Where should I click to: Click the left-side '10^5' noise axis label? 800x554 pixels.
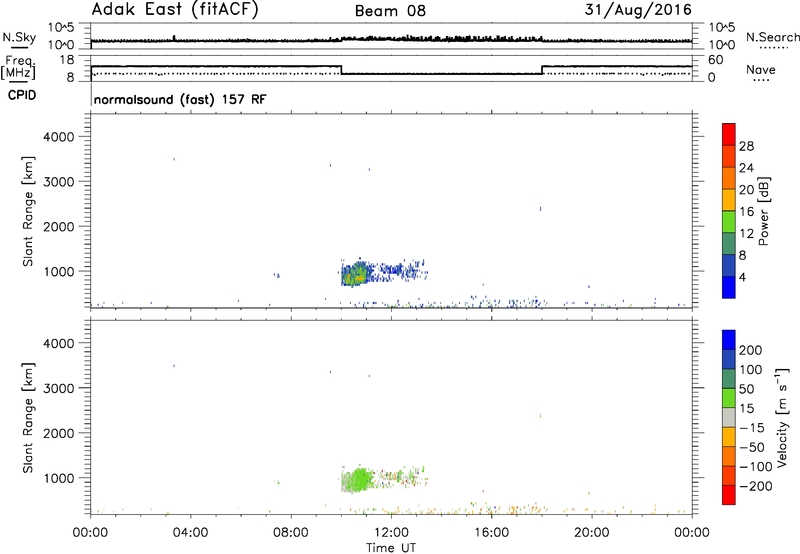(x=61, y=28)
